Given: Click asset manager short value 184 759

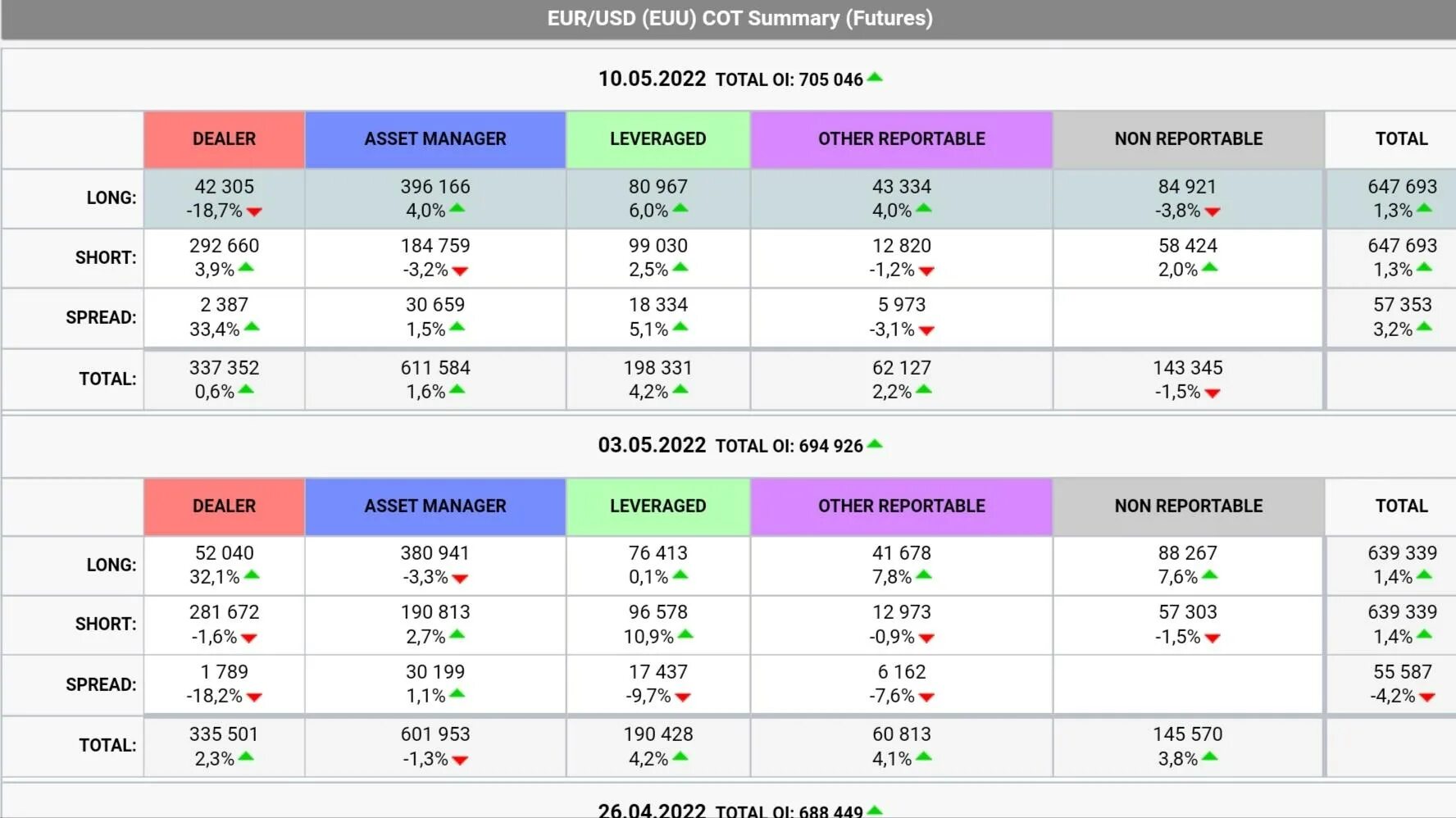Looking at the screenshot, I should [x=435, y=246].
